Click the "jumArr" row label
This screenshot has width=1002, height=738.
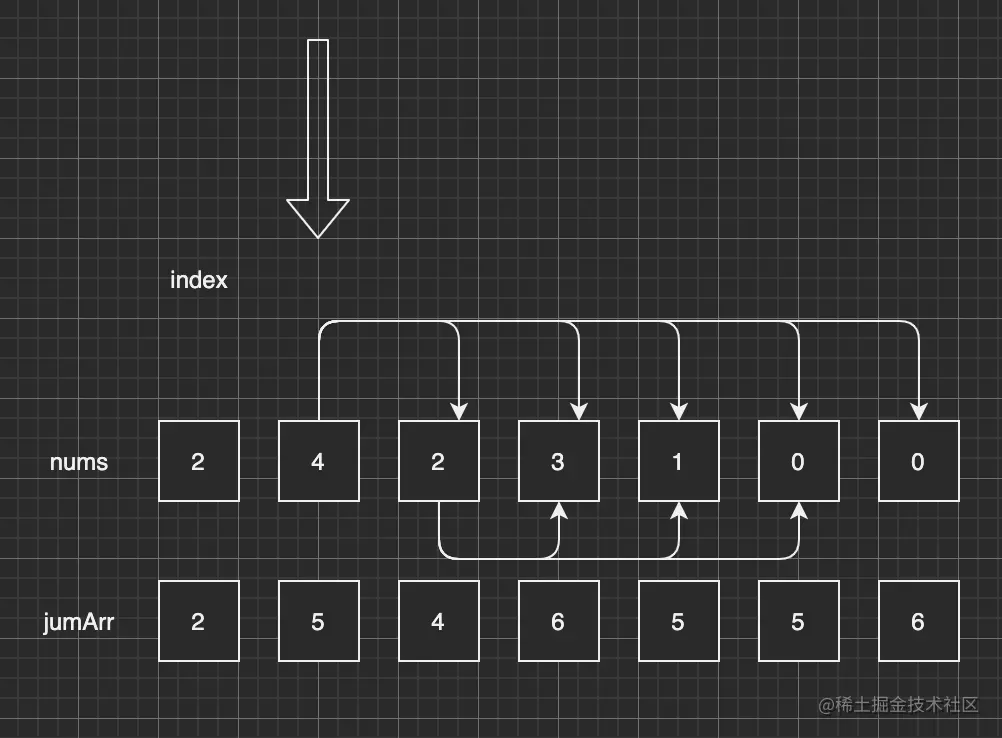pos(79,622)
